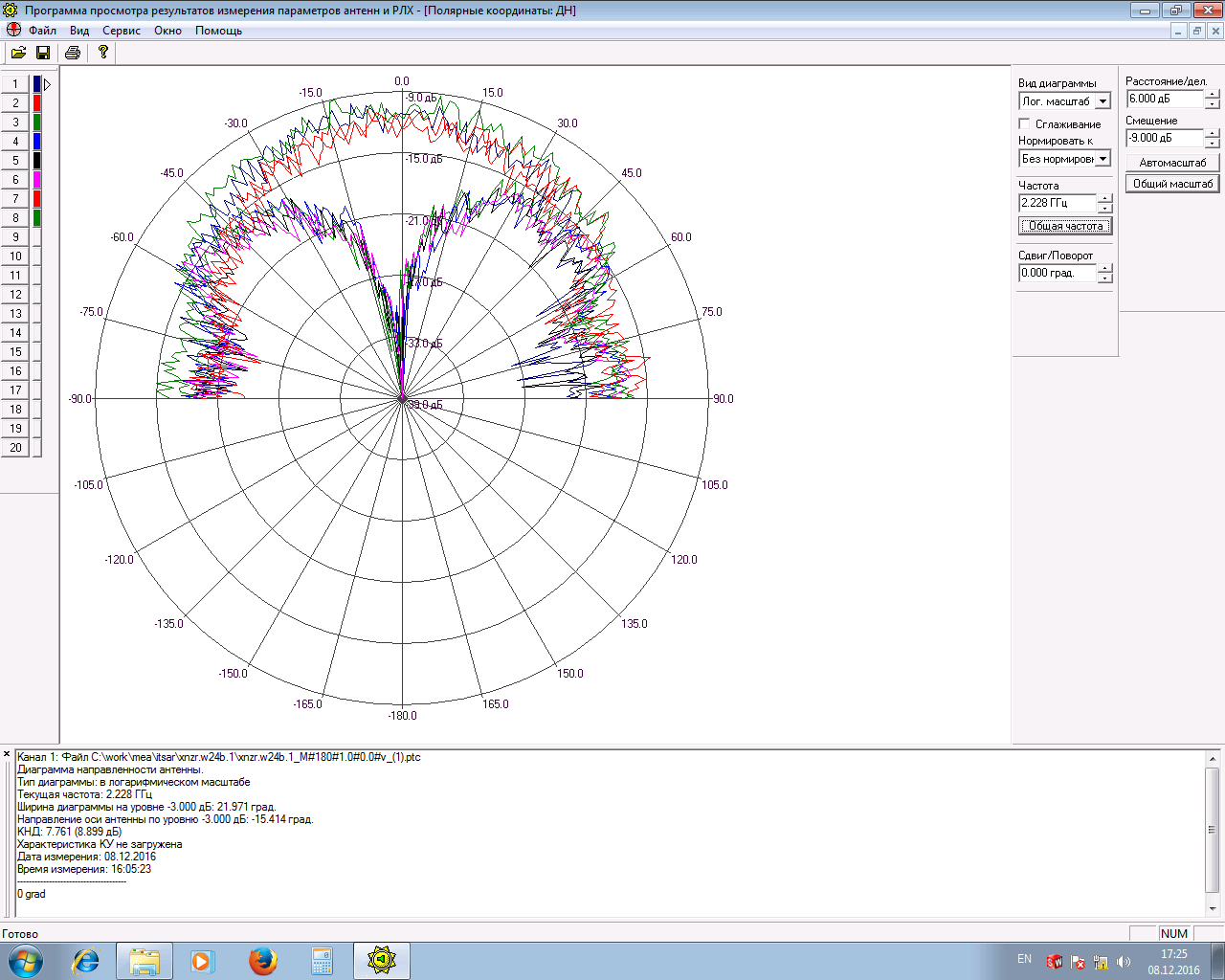Click the volume speaker tray icon

(1124, 962)
